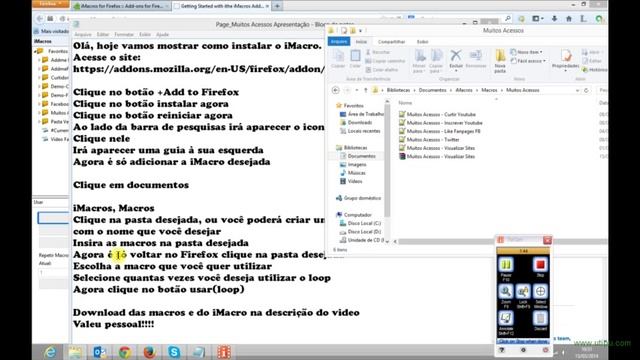Click the iMacros sidebar macro name field
Viewport: 640px width, 360px height.
tap(53, 218)
